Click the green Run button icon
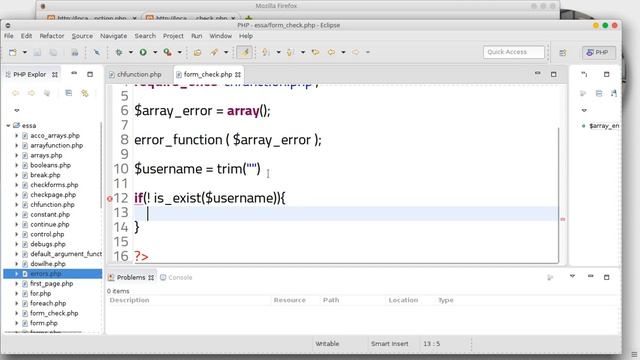 [143, 52]
